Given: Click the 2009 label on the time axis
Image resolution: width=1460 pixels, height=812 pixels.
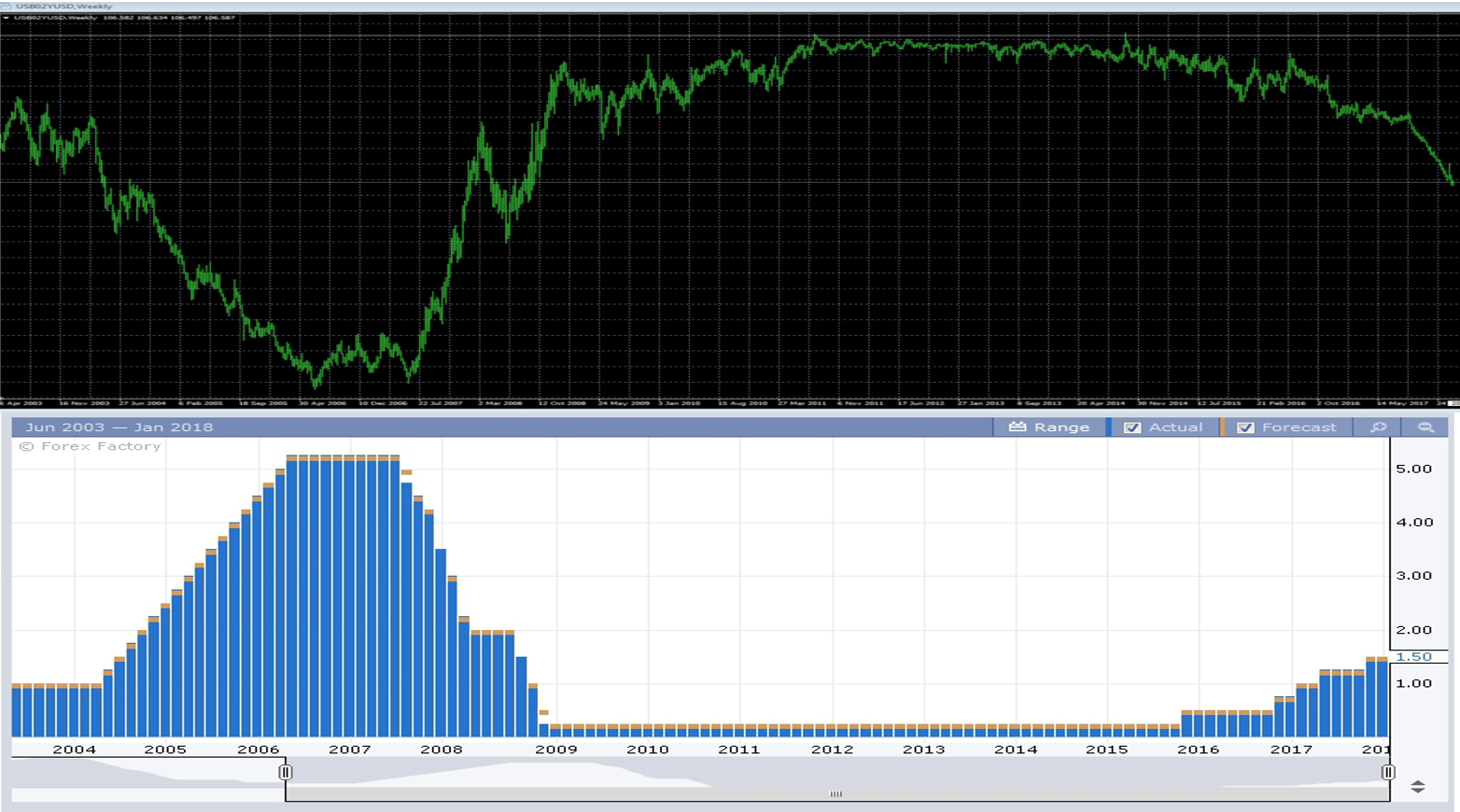Looking at the screenshot, I should pos(555,749).
